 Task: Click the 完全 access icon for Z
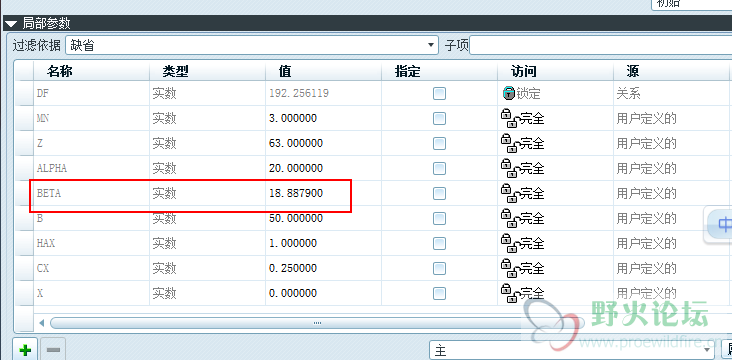[510, 142]
